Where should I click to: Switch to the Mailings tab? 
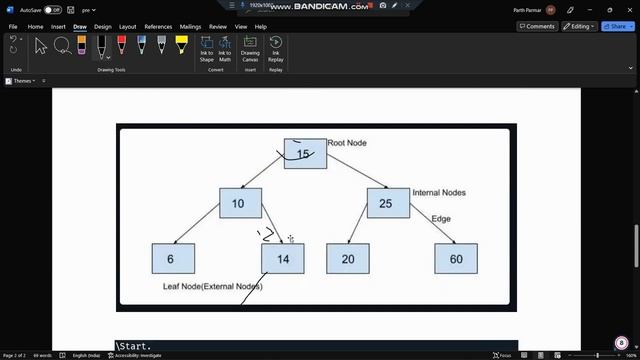[x=191, y=27]
